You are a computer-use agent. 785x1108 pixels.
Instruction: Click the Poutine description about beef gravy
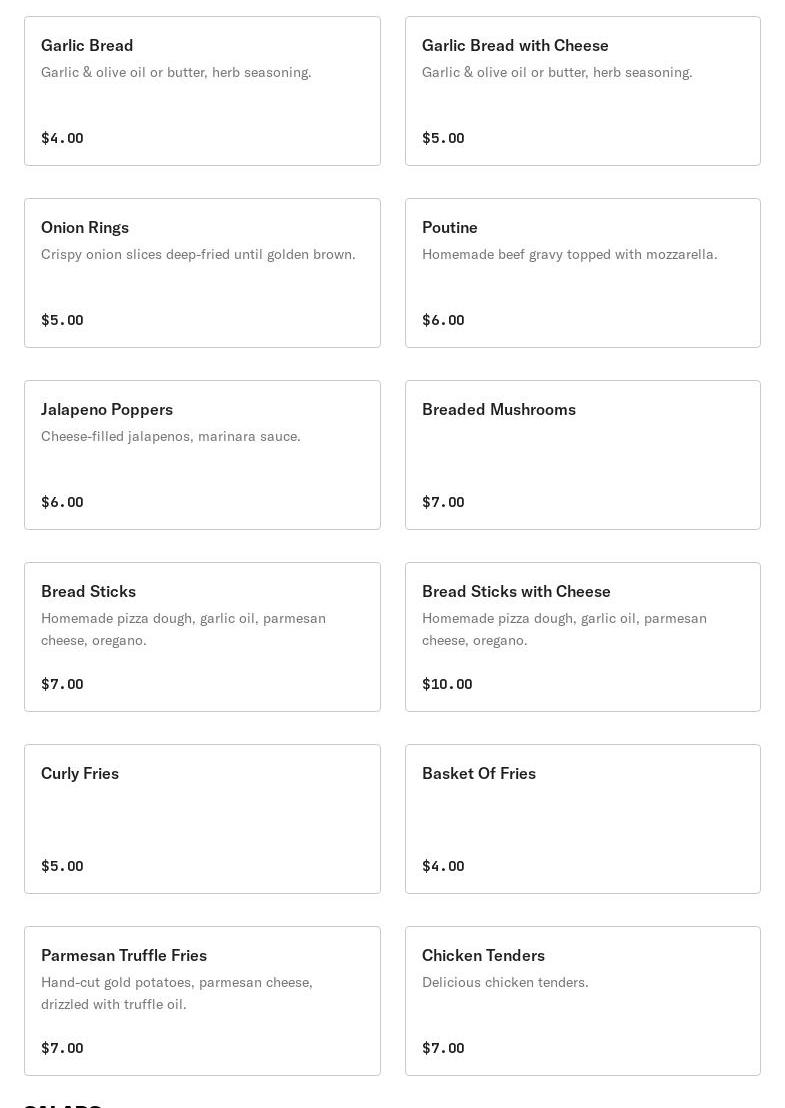pyautogui.click(x=569, y=254)
